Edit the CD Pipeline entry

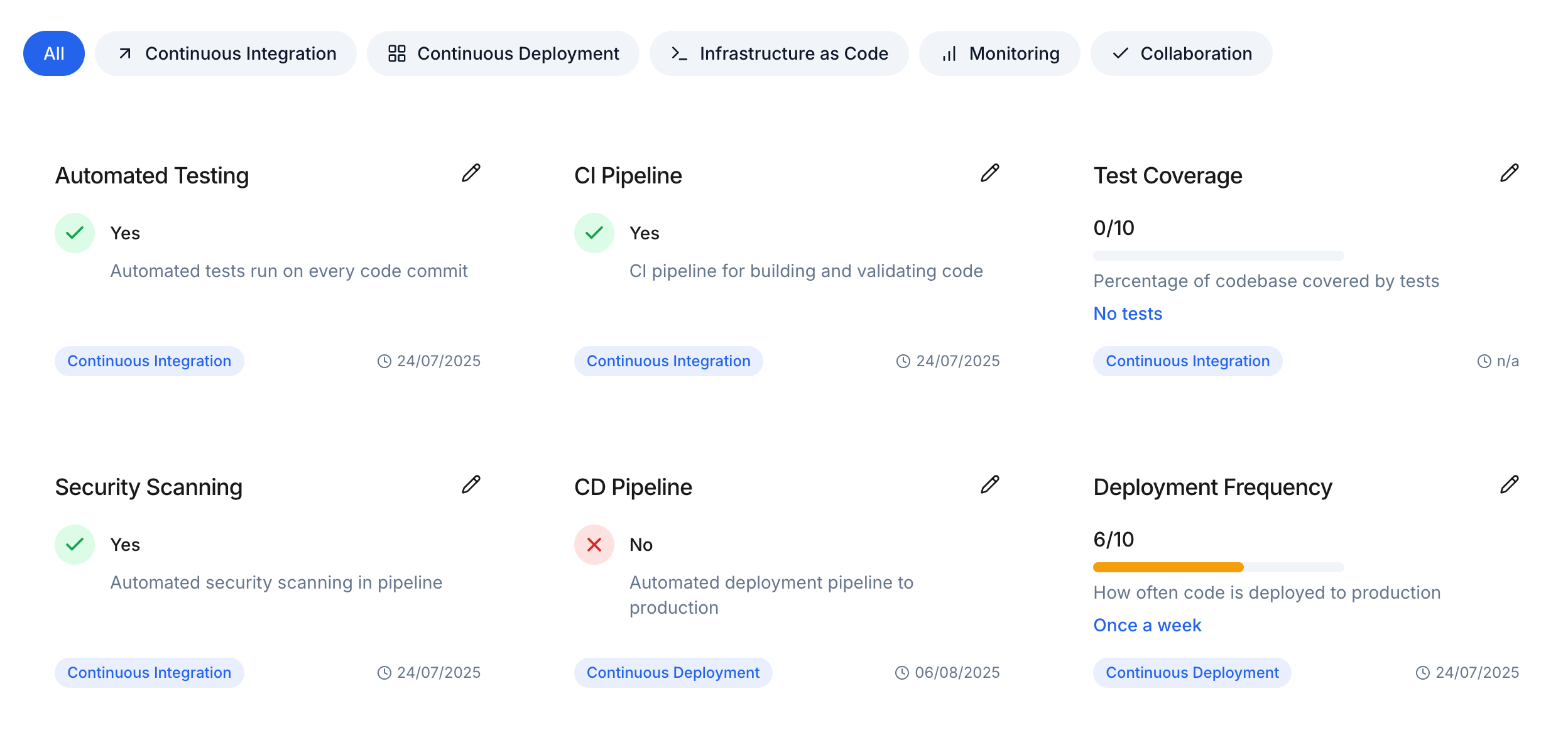click(990, 484)
